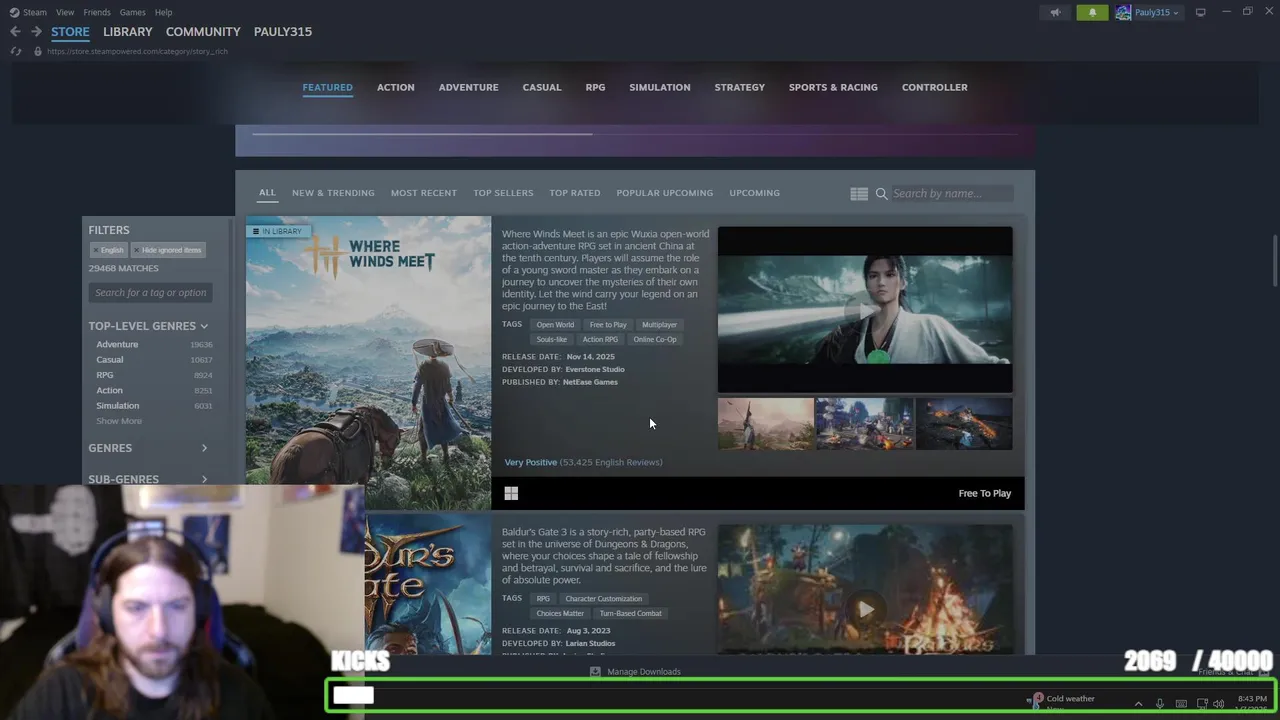The width and height of the screenshot is (1280, 720).
Task: Expand the Genres filter section
Action: coord(148,448)
